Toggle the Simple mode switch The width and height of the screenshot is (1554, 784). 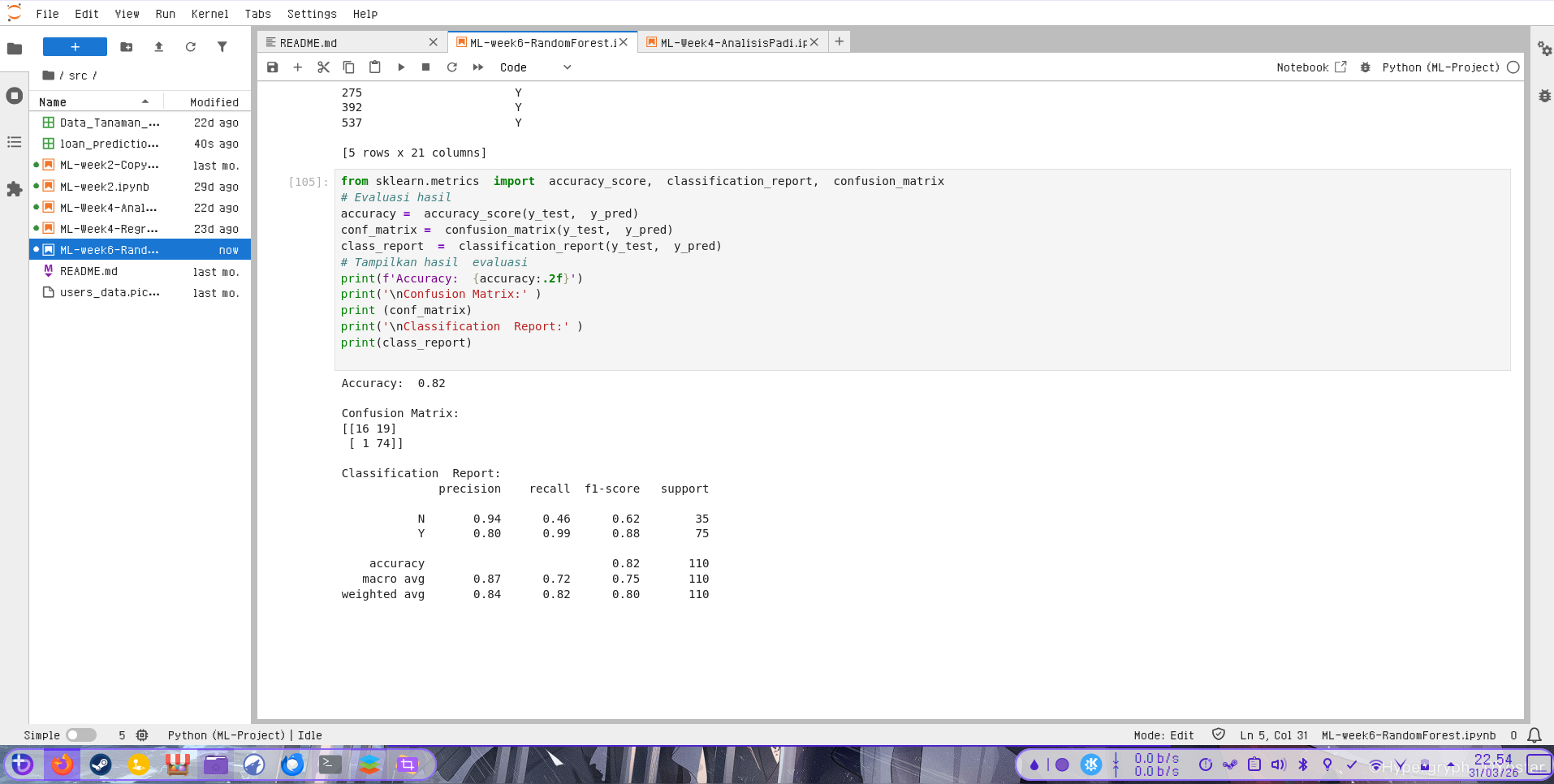pos(80,735)
